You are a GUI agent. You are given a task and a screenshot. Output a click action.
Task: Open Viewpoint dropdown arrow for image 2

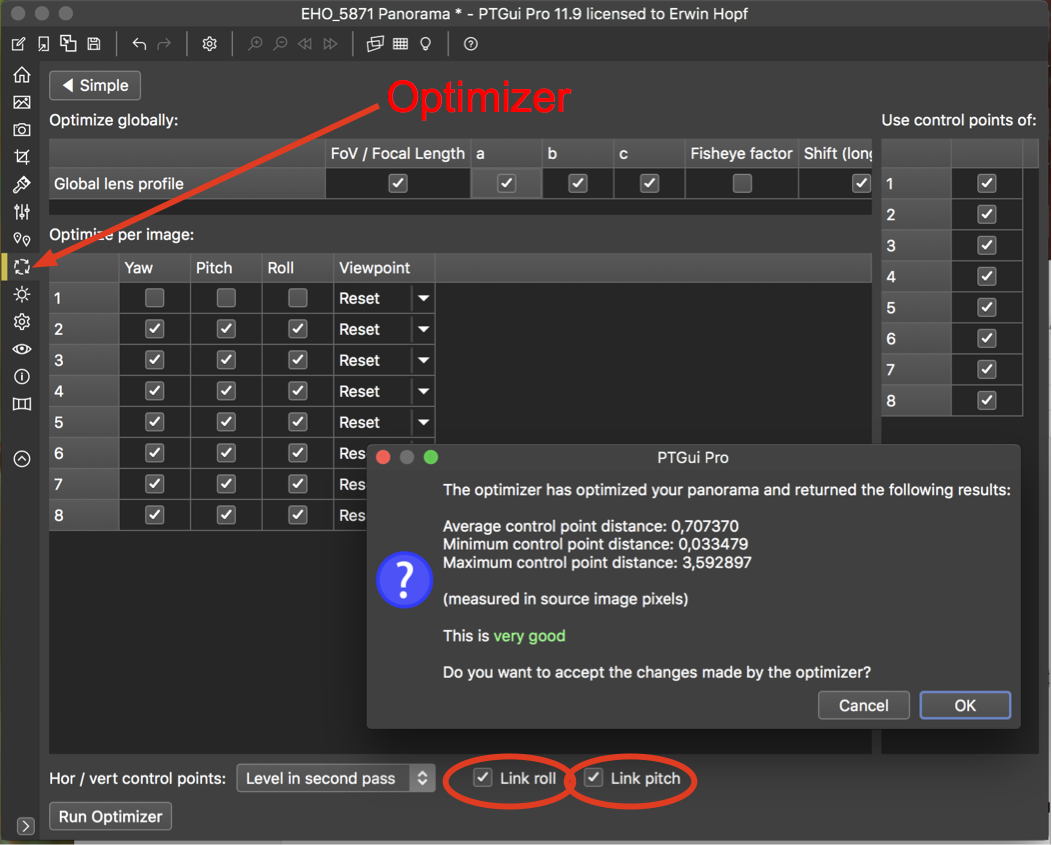[423, 329]
